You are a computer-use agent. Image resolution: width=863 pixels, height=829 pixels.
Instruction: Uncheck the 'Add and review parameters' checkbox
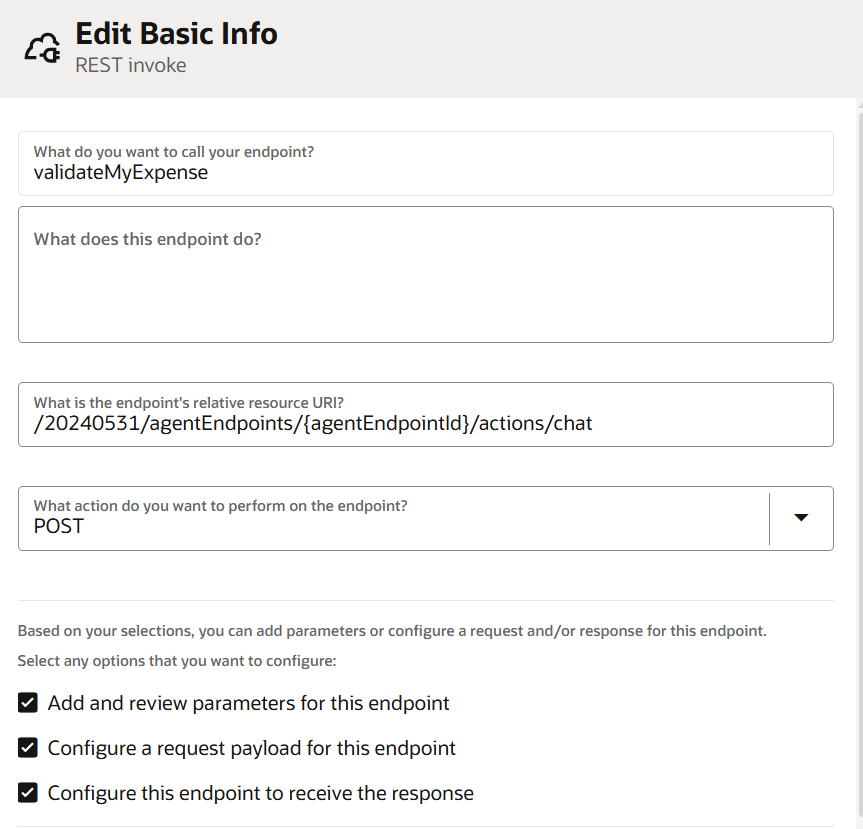click(28, 703)
